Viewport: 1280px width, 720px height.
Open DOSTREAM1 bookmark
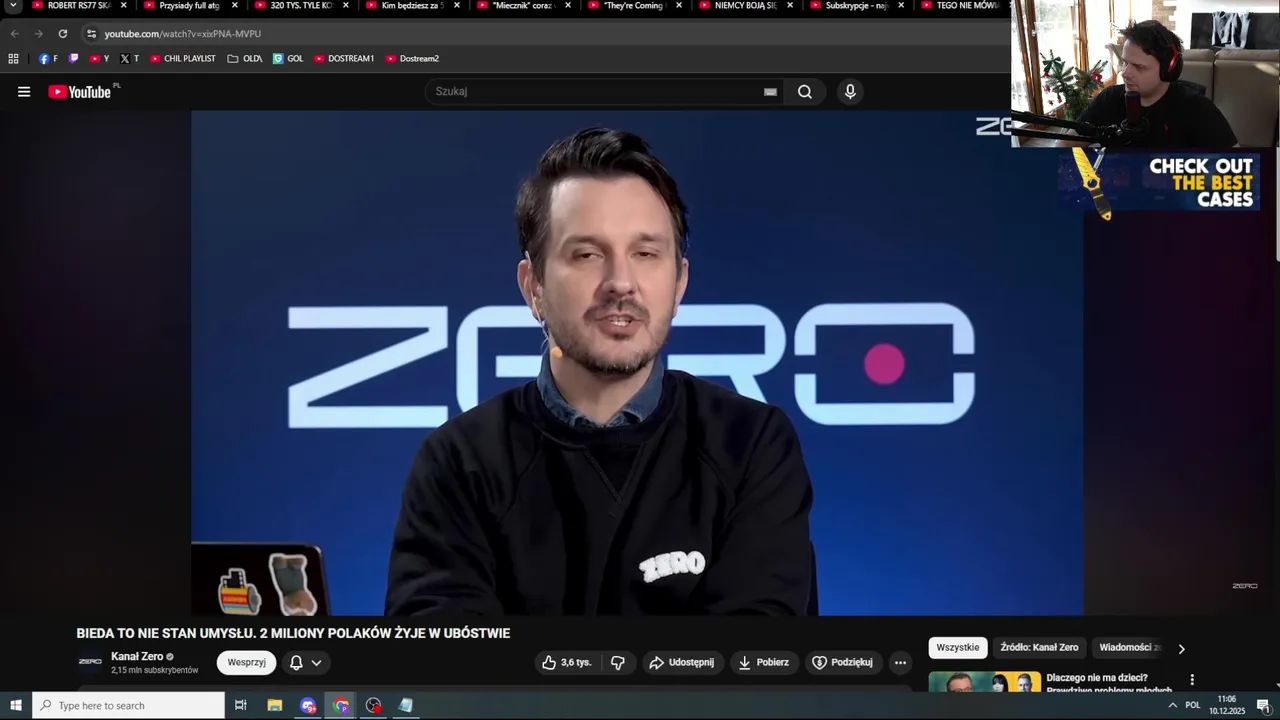click(x=343, y=59)
